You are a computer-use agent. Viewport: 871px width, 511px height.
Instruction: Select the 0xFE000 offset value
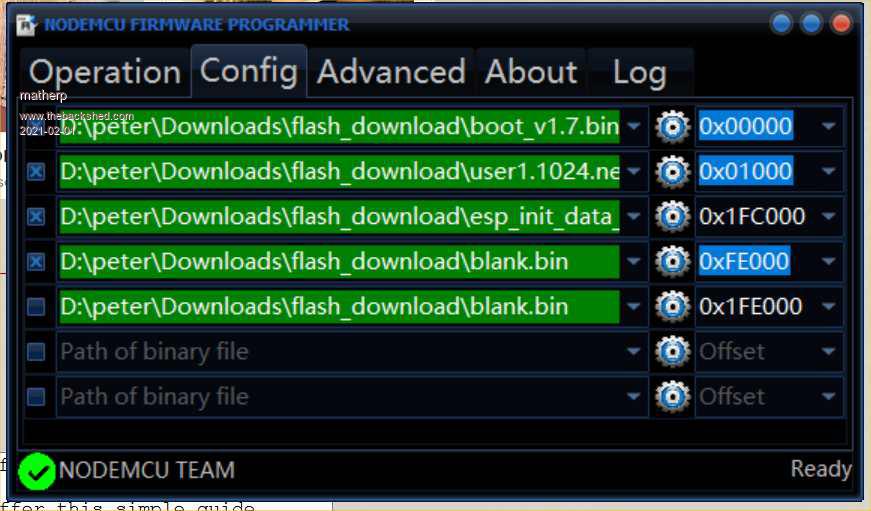click(x=744, y=262)
